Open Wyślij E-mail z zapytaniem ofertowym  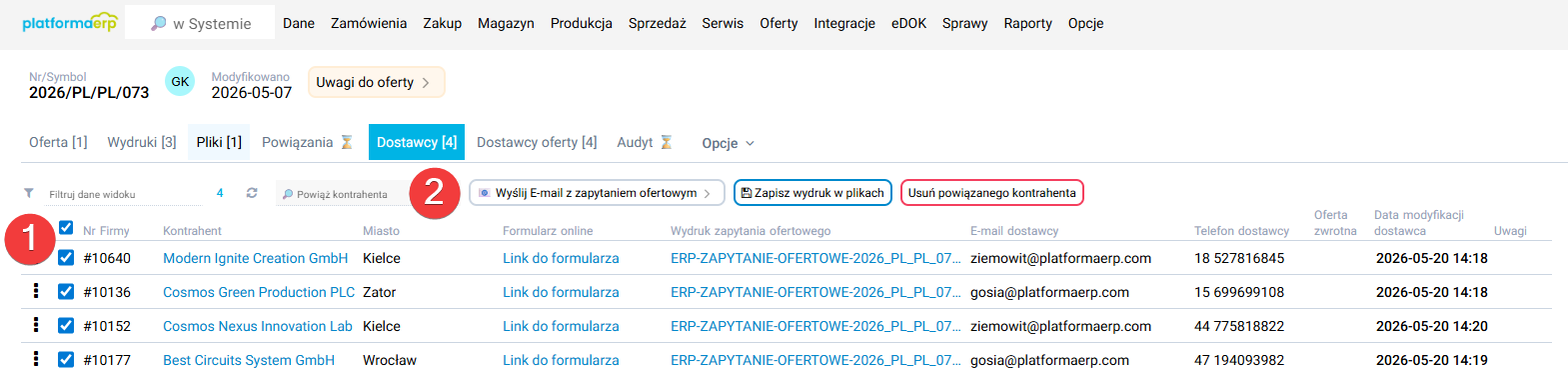point(597,193)
